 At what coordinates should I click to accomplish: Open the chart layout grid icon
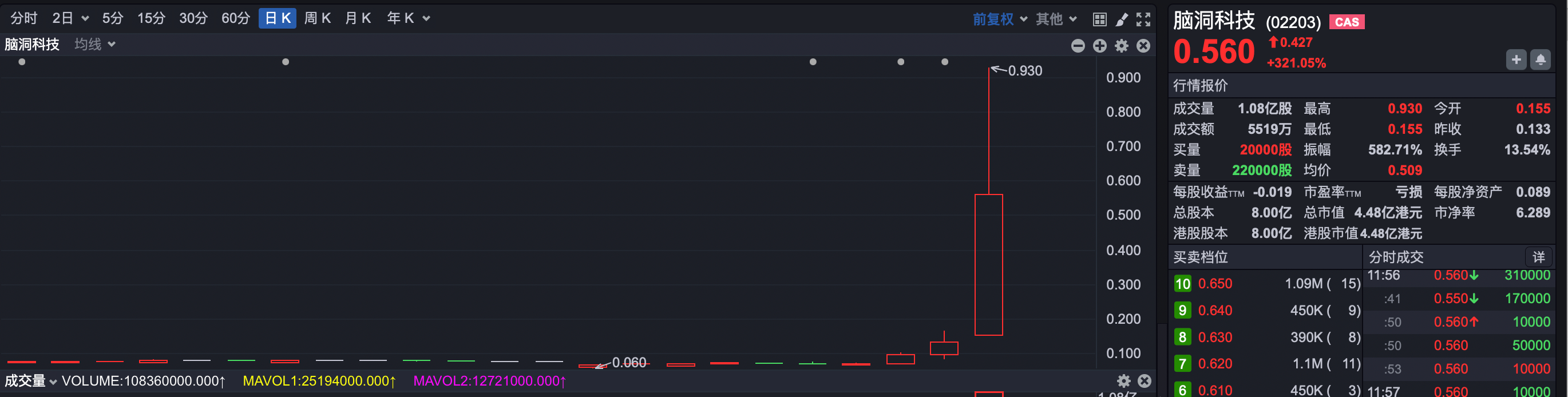point(1099,19)
